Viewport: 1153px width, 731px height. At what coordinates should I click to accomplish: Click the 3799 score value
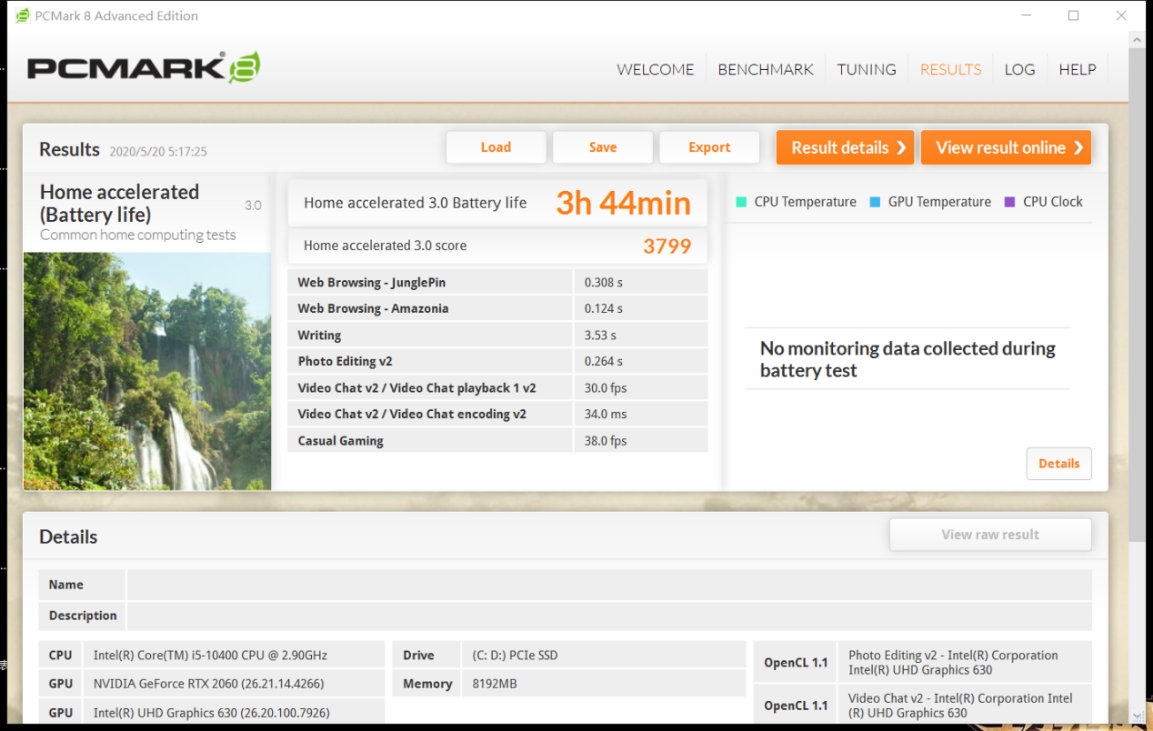[667, 246]
